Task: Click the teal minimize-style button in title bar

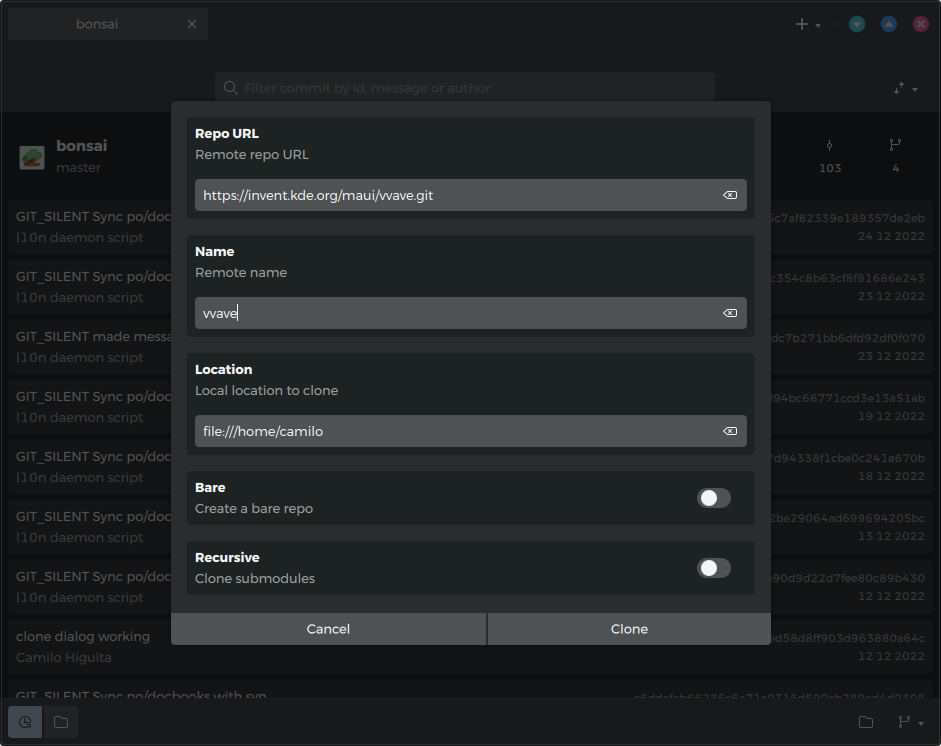Action: click(x=857, y=24)
